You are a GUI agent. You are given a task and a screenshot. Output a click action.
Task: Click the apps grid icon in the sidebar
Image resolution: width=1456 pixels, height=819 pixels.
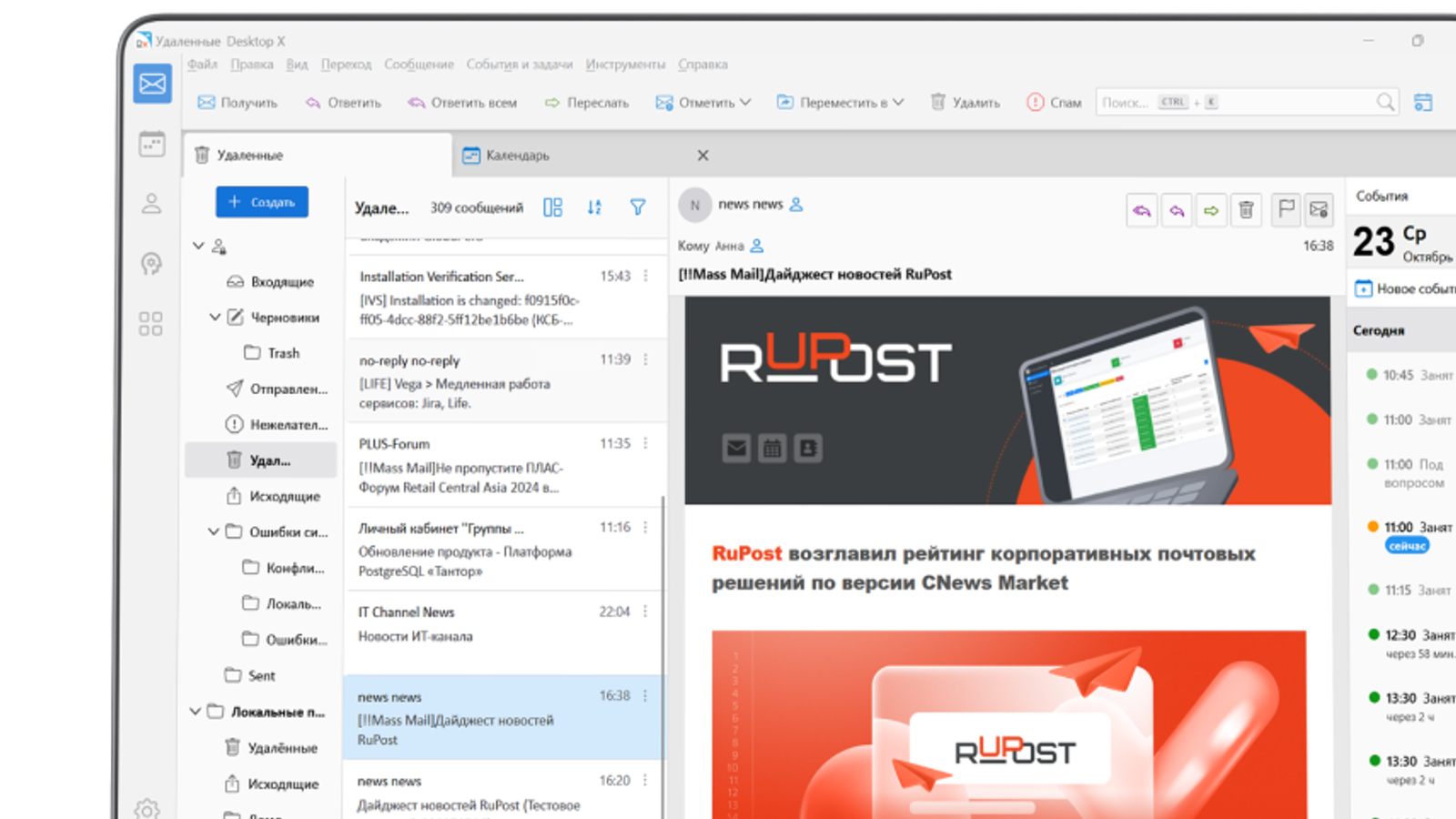[x=150, y=323]
